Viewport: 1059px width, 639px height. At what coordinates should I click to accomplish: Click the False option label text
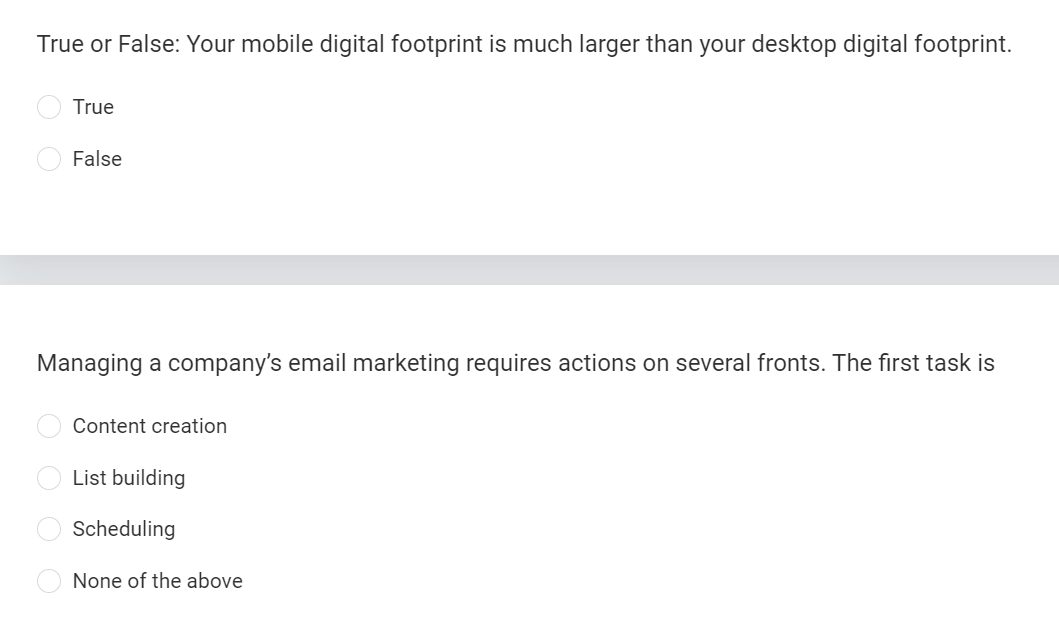(x=97, y=159)
